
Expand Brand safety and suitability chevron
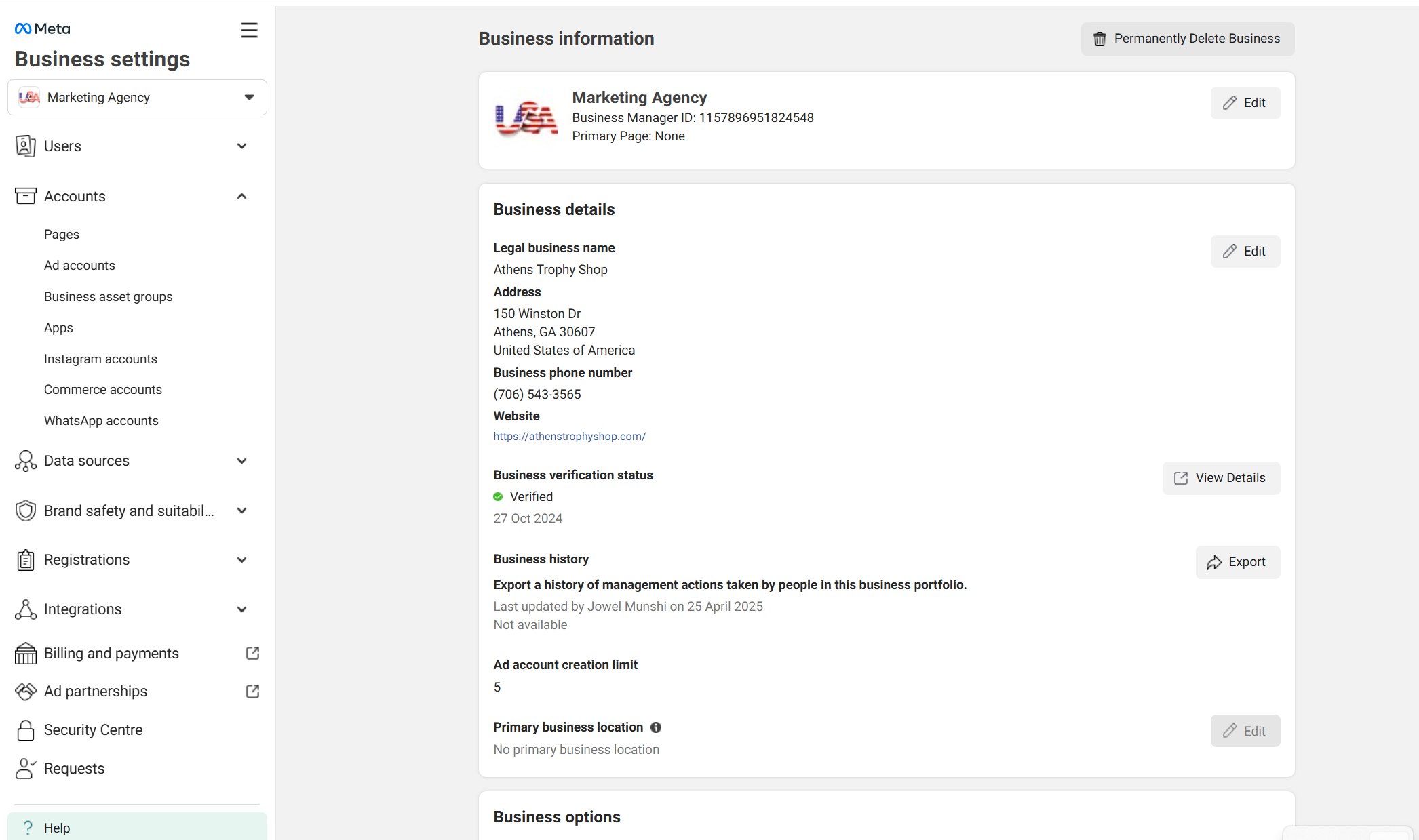coord(241,511)
